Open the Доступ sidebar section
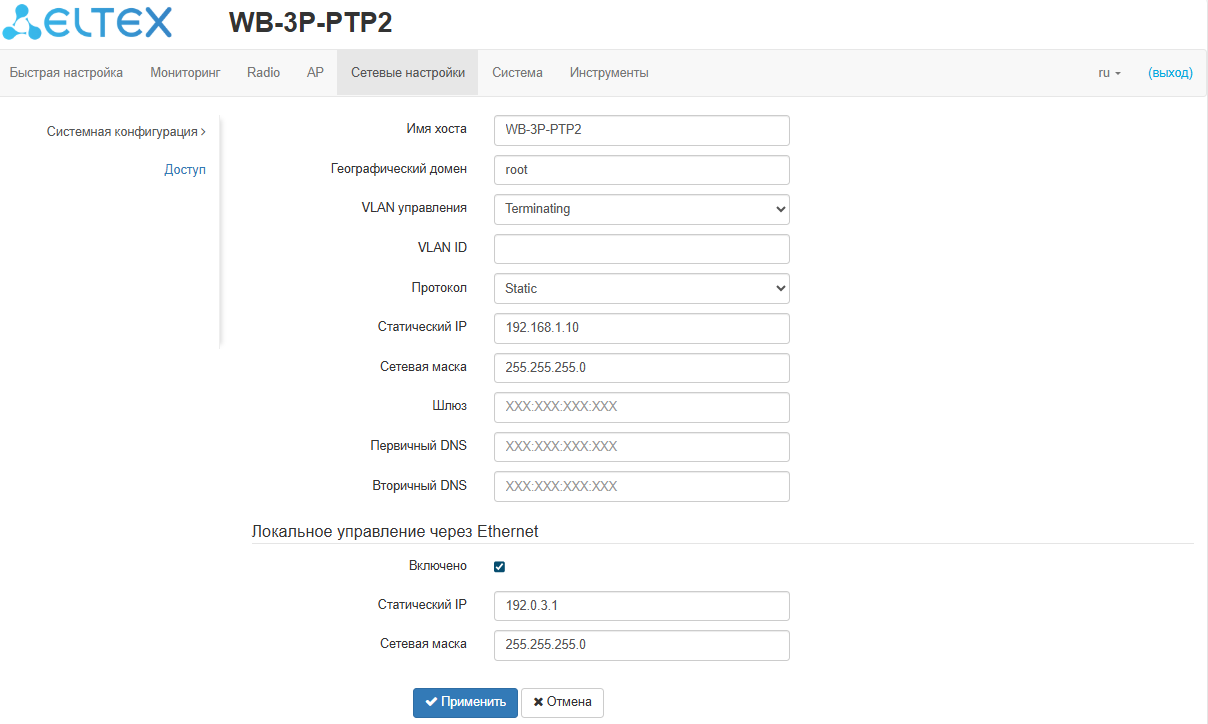 pyautogui.click(x=185, y=170)
